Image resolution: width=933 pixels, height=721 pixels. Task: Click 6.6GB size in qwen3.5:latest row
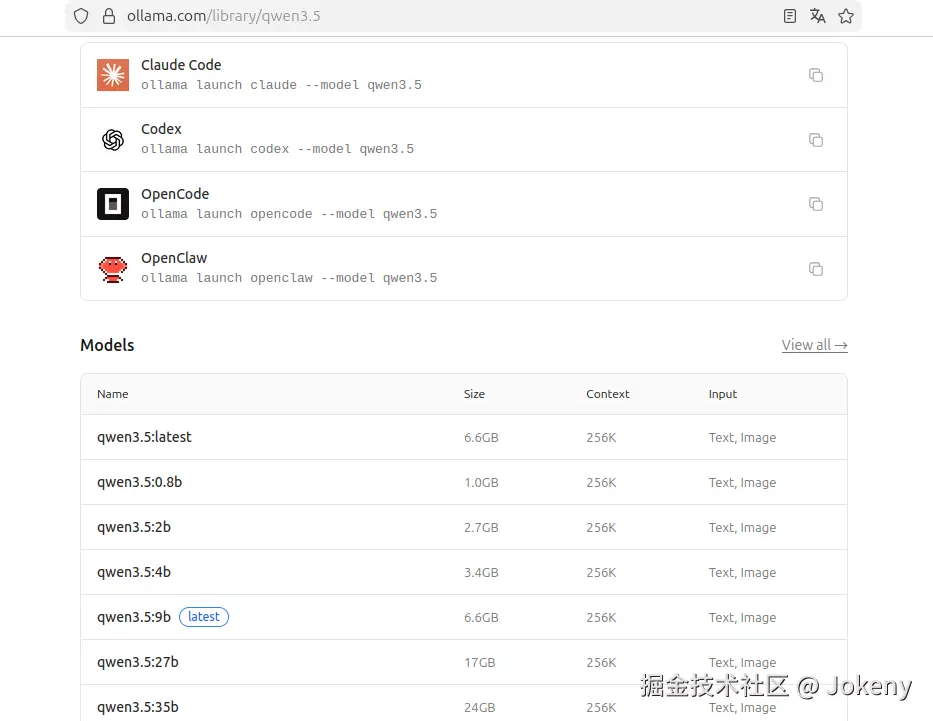pos(481,438)
